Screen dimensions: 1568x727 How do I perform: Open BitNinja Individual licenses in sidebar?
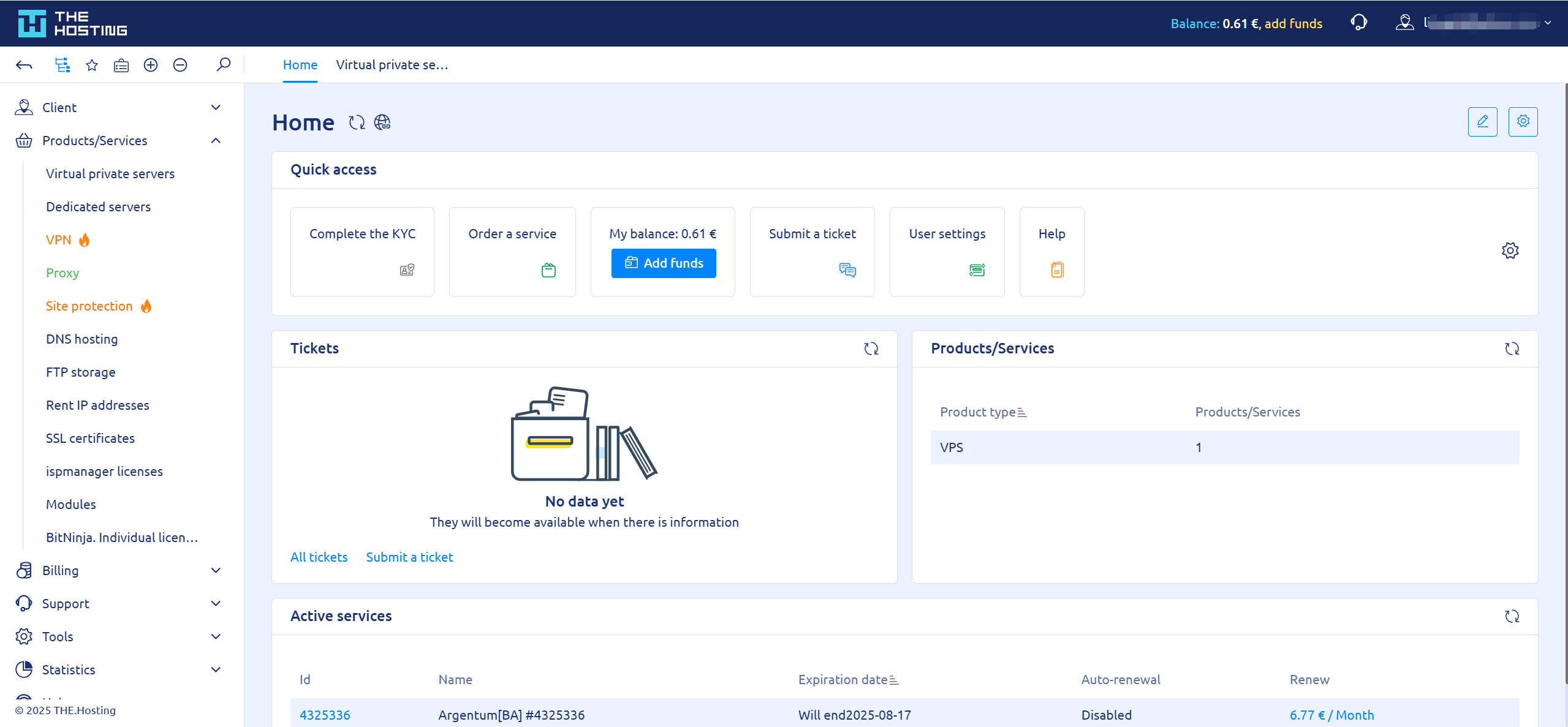point(122,538)
